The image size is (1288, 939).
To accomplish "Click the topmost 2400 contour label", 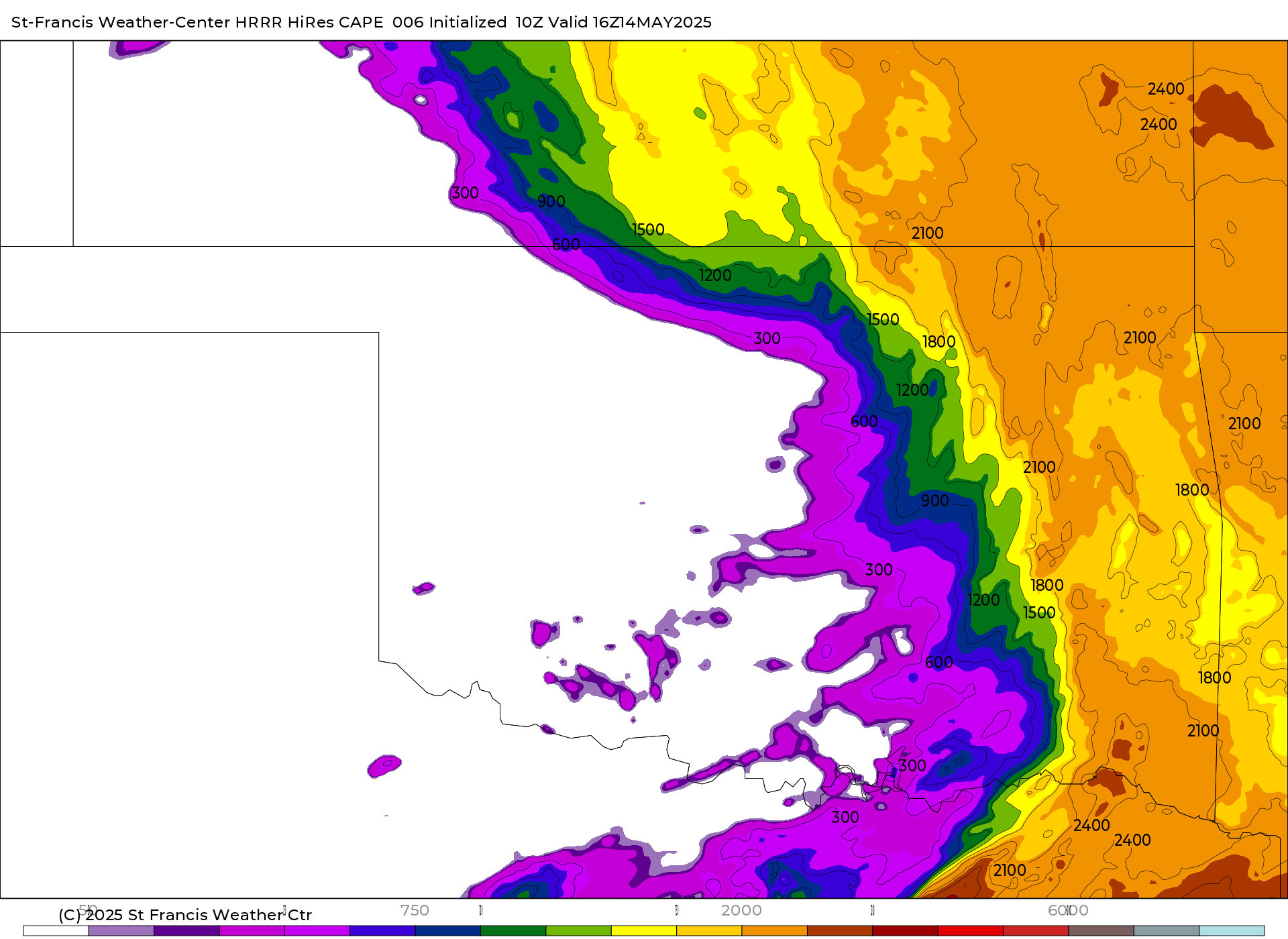I will (1166, 89).
